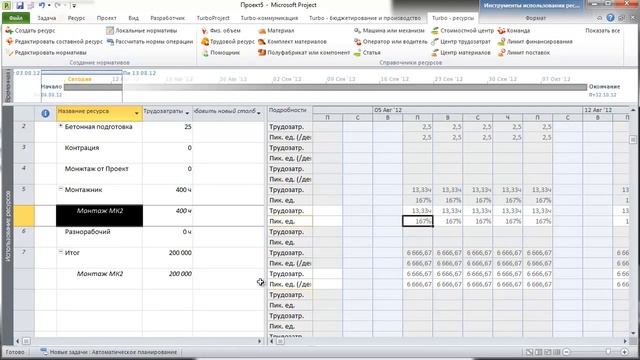Click the Команда icon

[x=501, y=31]
